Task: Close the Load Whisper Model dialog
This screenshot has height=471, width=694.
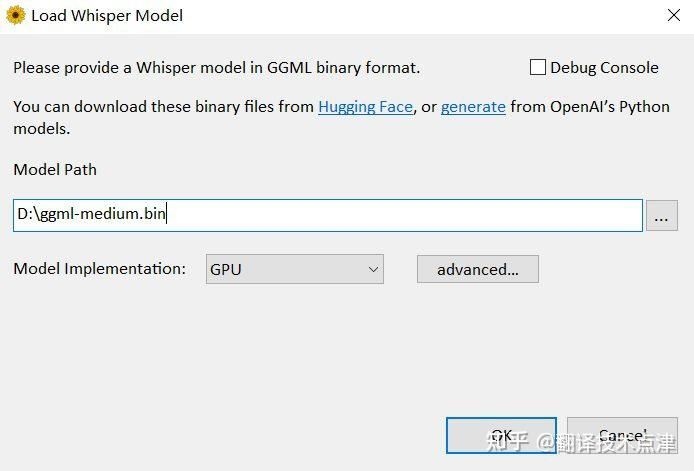Action: tap(674, 15)
